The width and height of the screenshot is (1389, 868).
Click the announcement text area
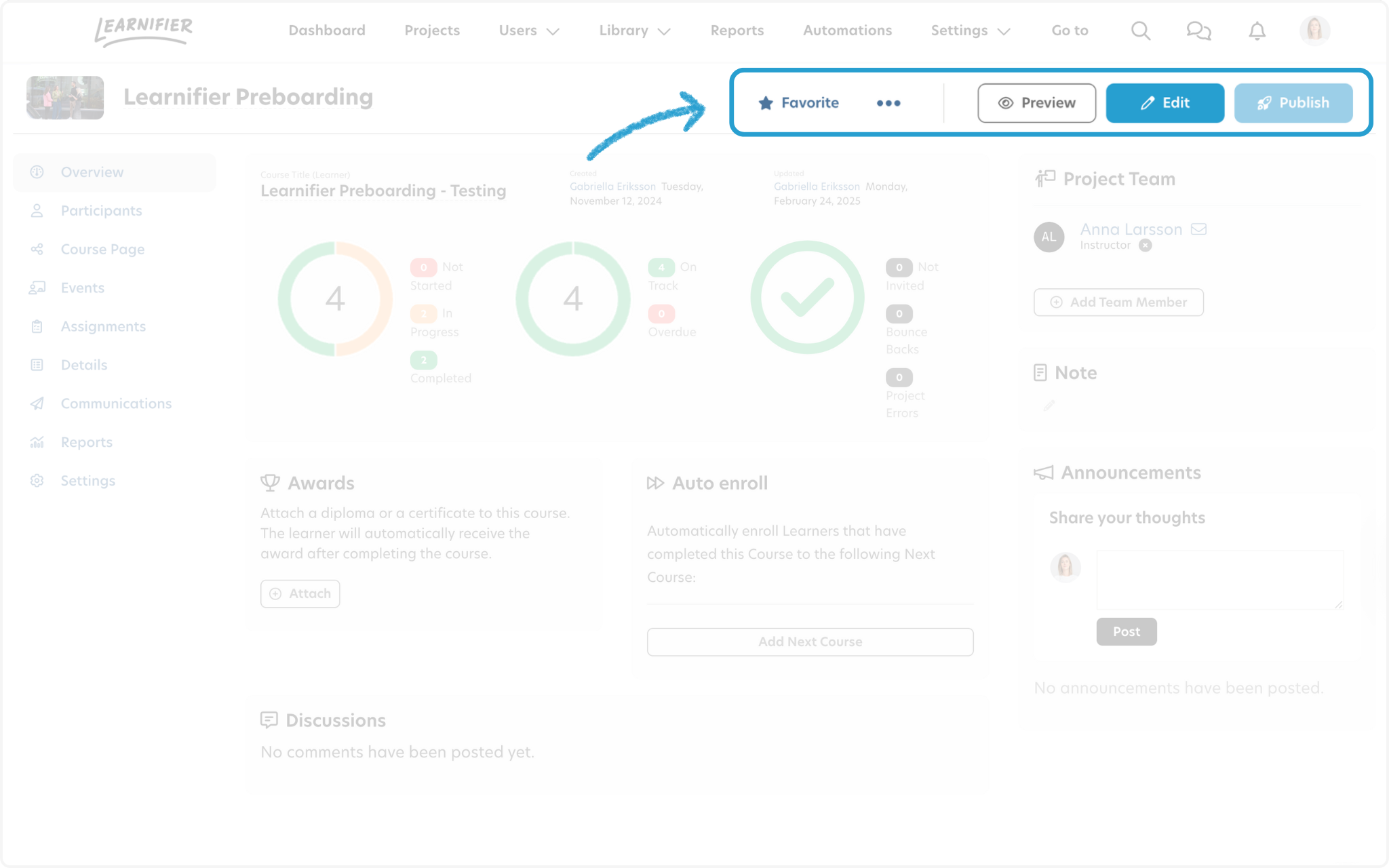click(x=1220, y=580)
